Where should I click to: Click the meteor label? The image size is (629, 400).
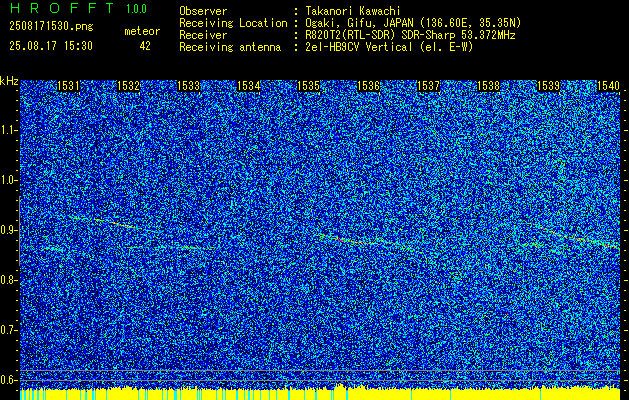[142, 31]
